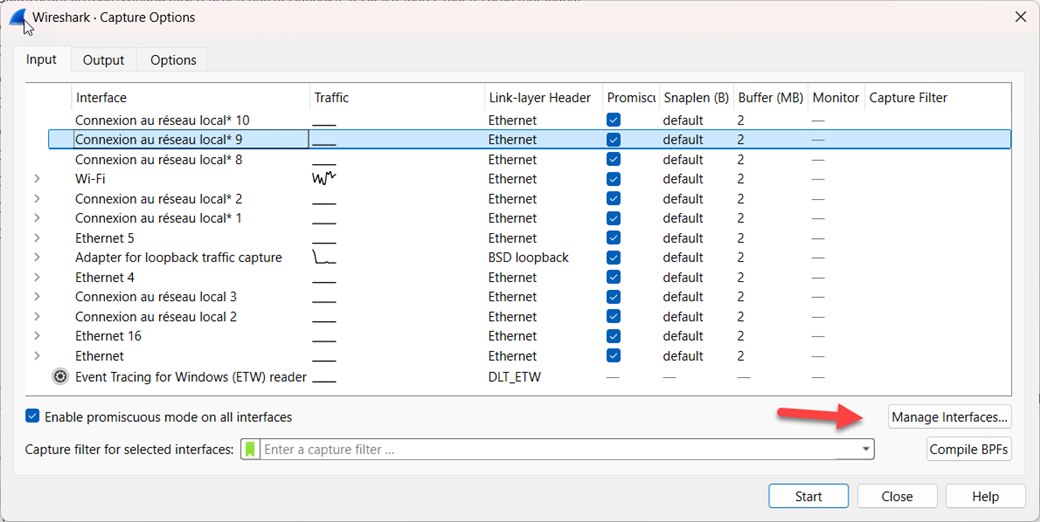Click the gear icon beside Event Tracing reader
1040x522 pixels.
(x=60, y=377)
